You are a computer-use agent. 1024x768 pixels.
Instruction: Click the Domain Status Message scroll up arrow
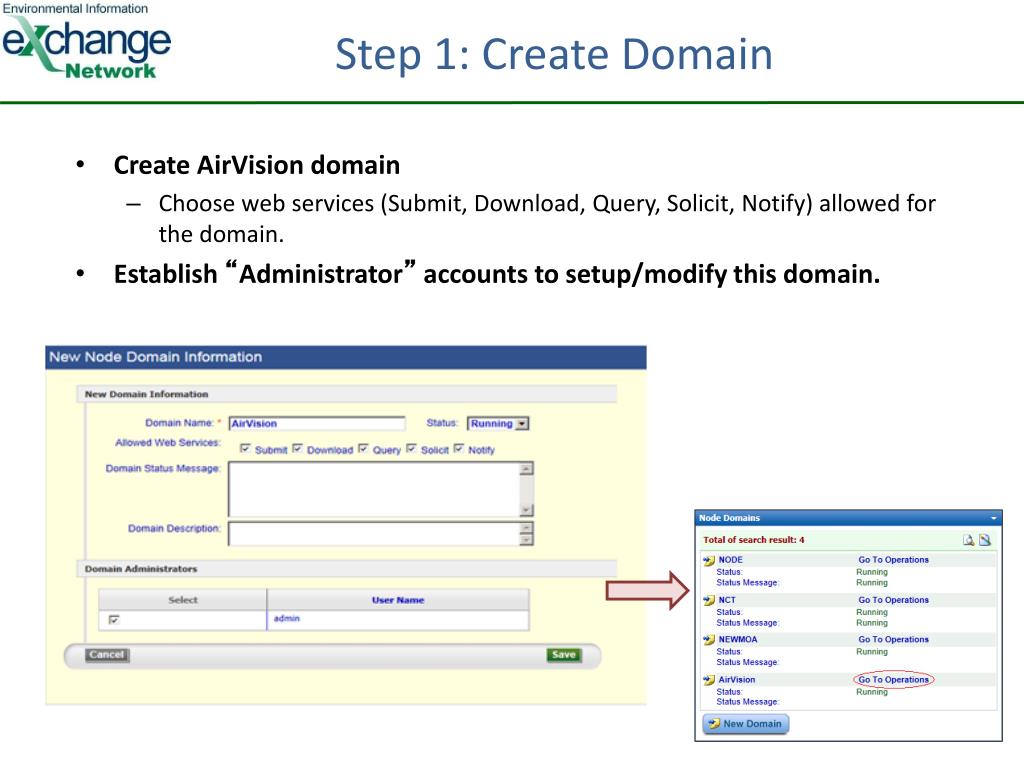(x=526, y=469)
